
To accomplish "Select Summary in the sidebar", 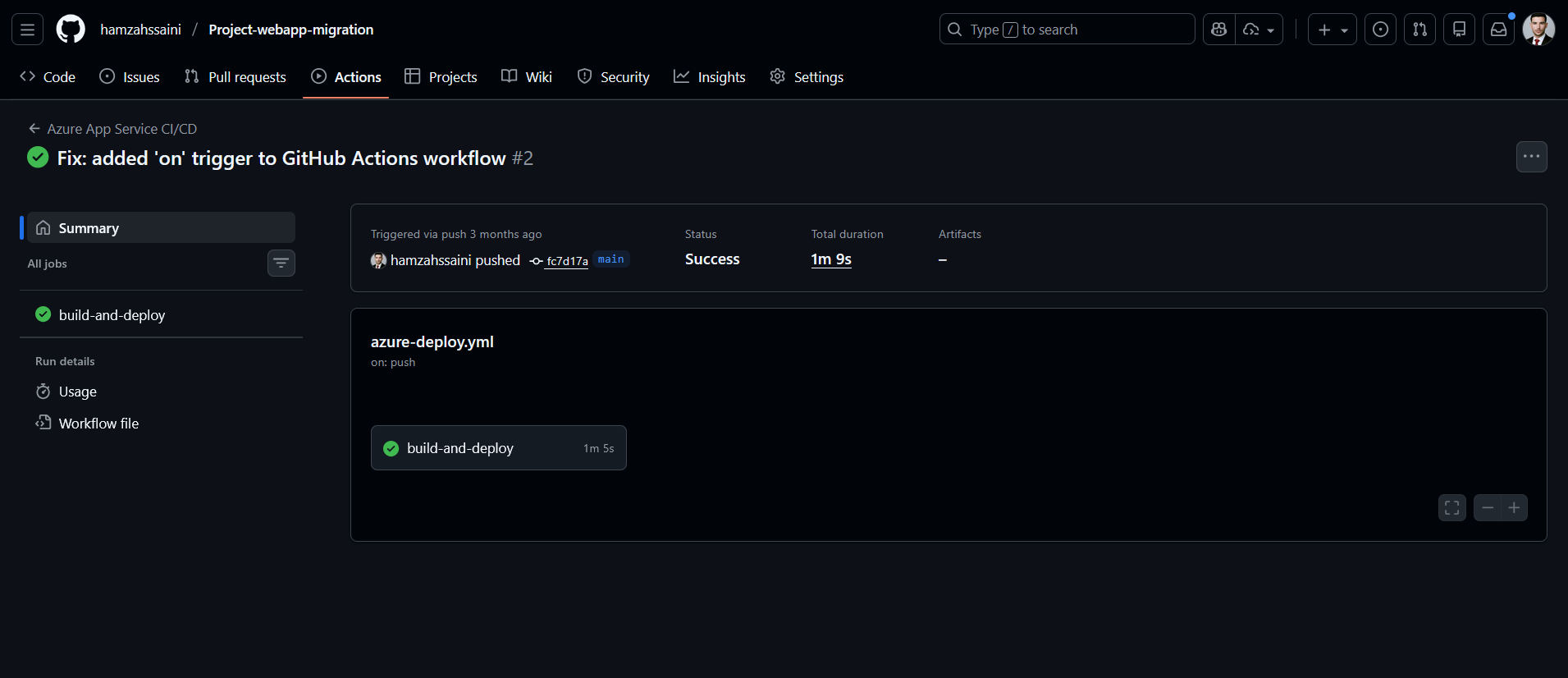I will [x=161, y=228].
